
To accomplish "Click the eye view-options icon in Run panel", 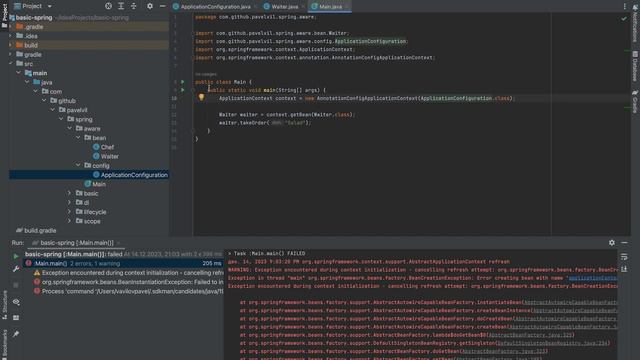I will [16, 302].
